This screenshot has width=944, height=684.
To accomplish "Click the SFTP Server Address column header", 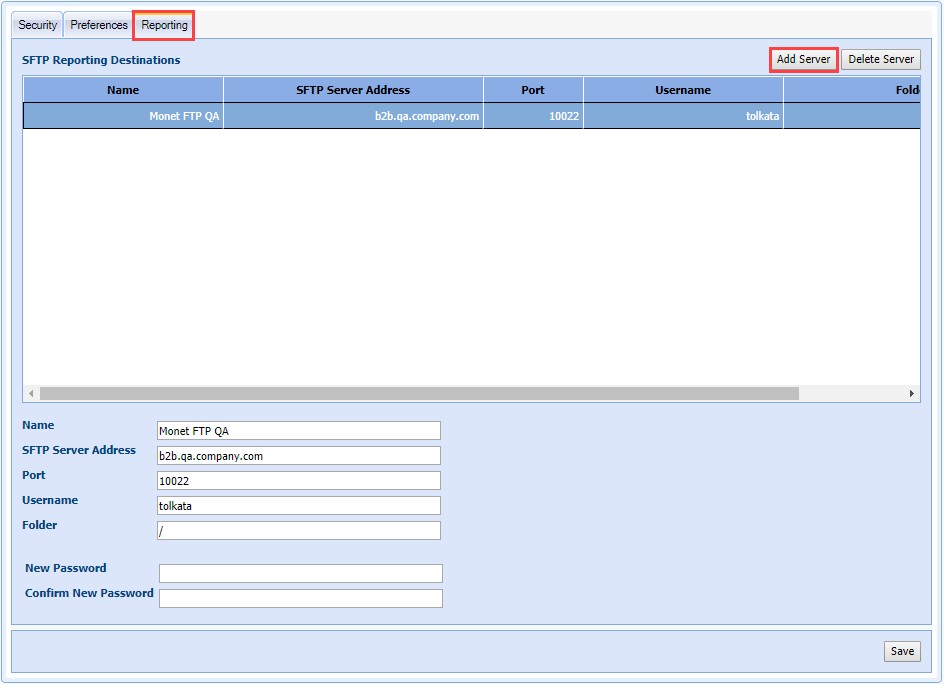I will click(x=353, y=90).
